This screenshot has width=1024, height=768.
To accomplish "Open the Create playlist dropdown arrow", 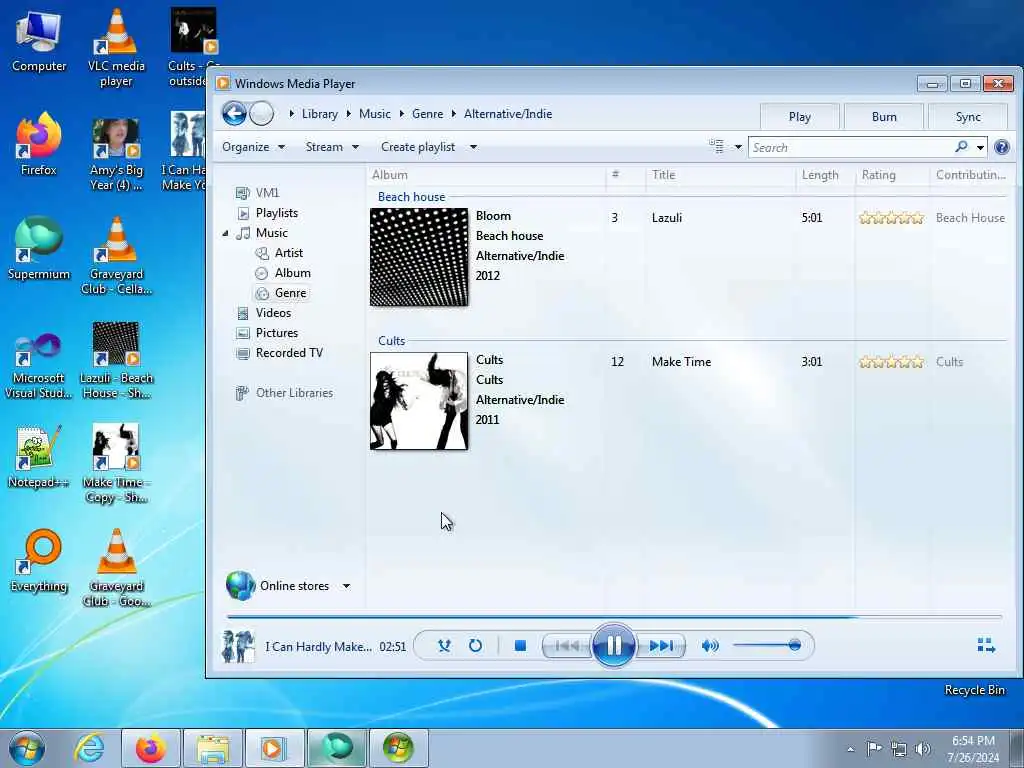I will [x=473, y=147].
